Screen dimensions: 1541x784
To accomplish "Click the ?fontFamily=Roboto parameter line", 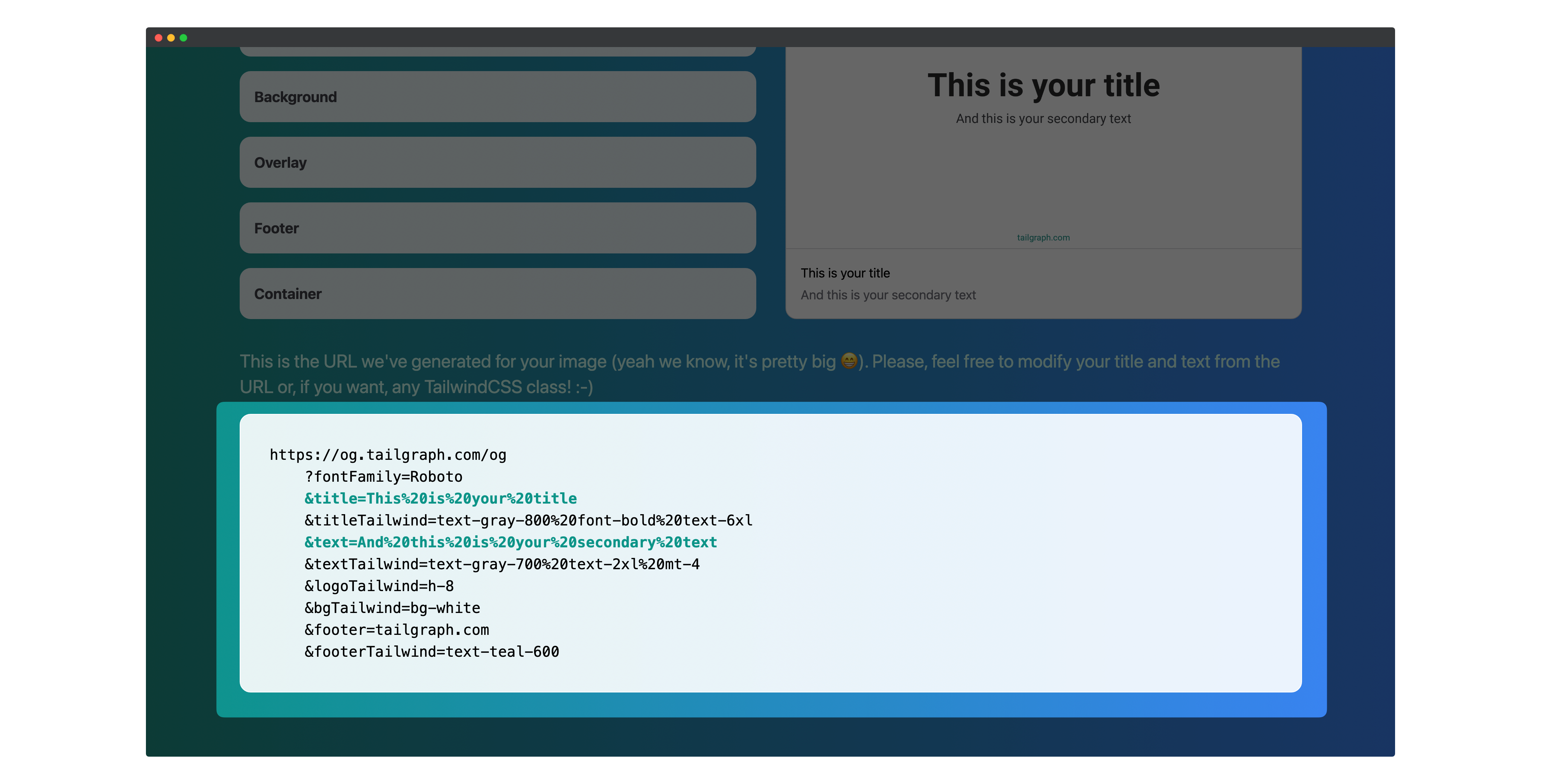I will pos(383,477).
